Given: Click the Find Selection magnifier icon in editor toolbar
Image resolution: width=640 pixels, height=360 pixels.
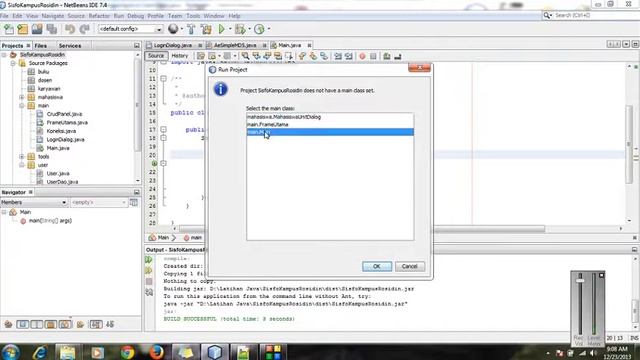Looking at the screenshot, I should (x=245, y=56).
